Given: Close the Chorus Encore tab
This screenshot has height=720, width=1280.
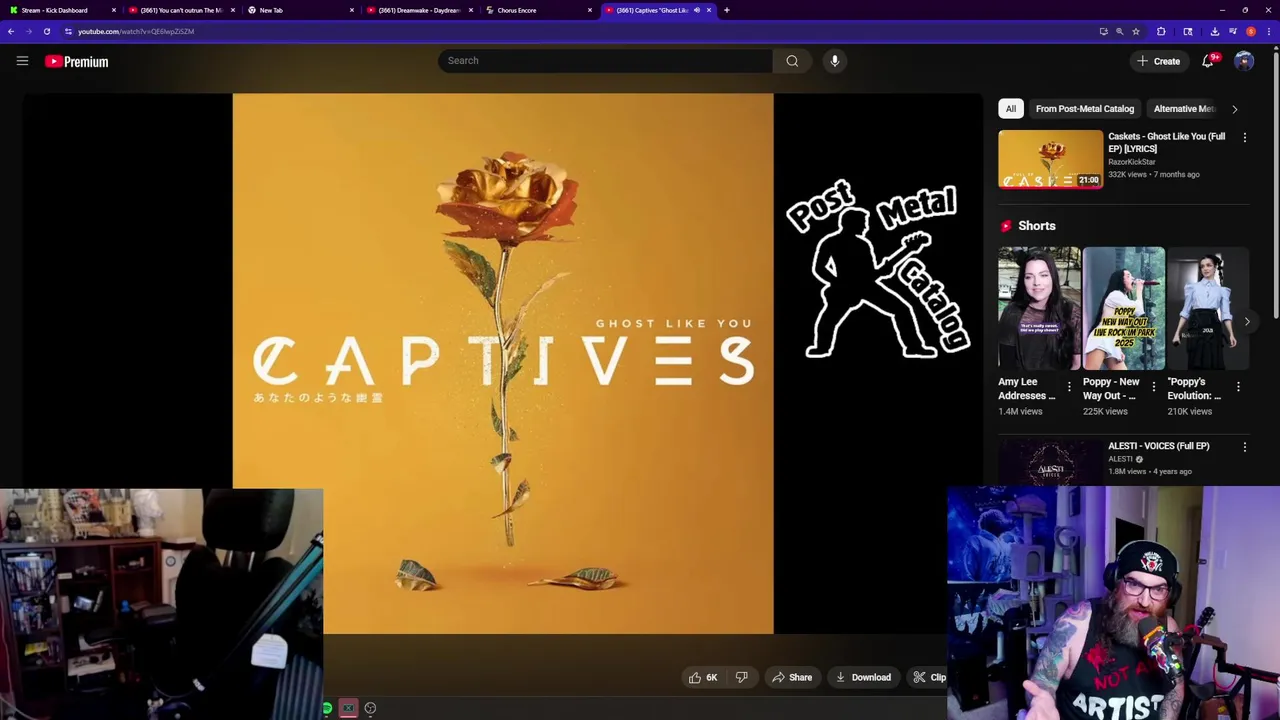Looking at the screenshot, I should 590,10.
